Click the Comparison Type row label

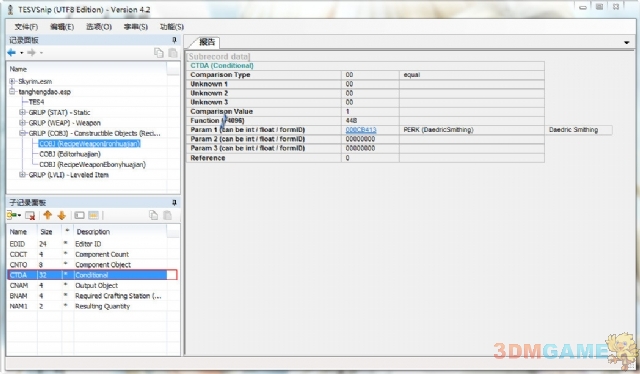coord(220,75)
